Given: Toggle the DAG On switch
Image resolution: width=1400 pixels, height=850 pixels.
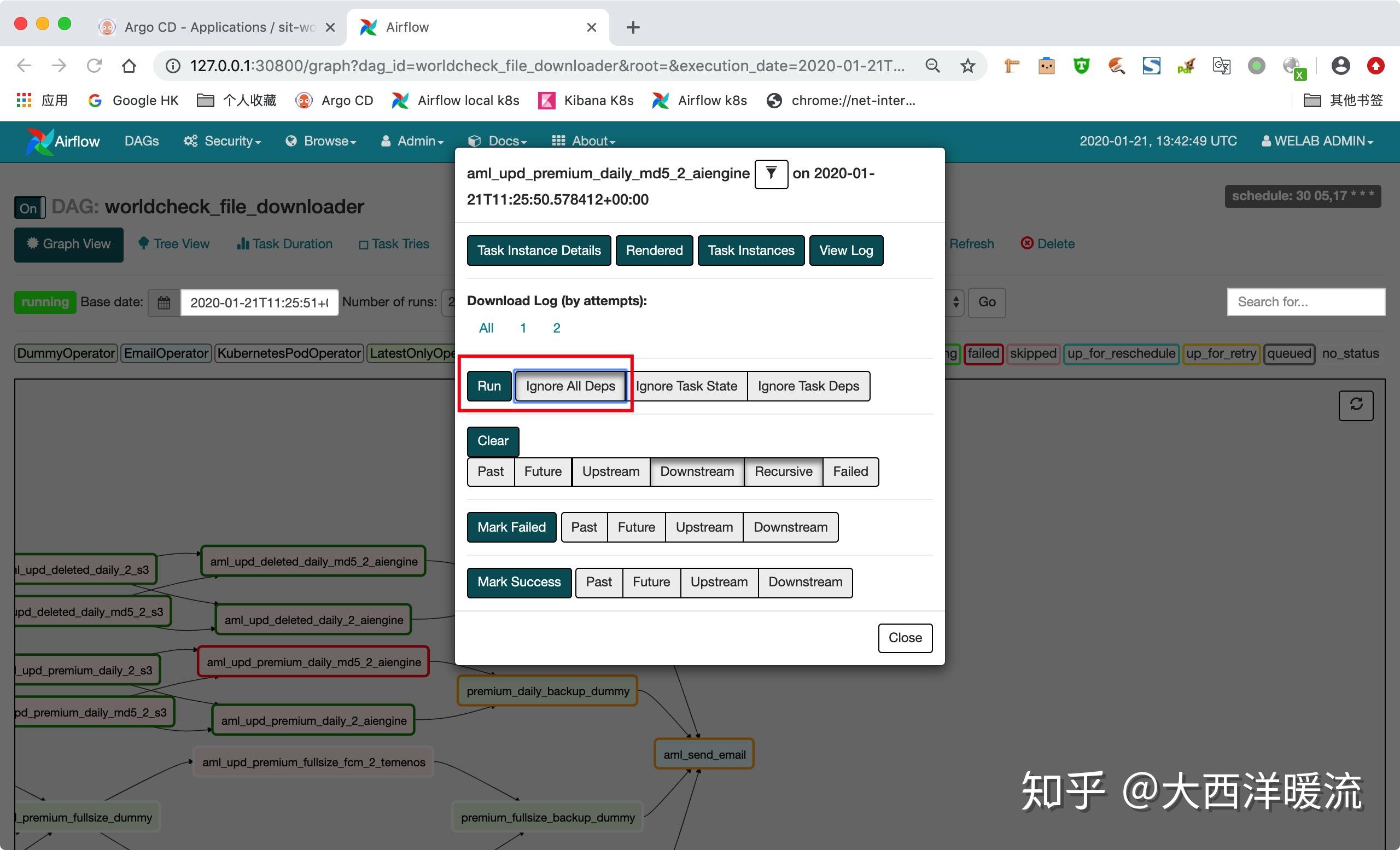Looking at the screenshot, I should click(28, 207).
